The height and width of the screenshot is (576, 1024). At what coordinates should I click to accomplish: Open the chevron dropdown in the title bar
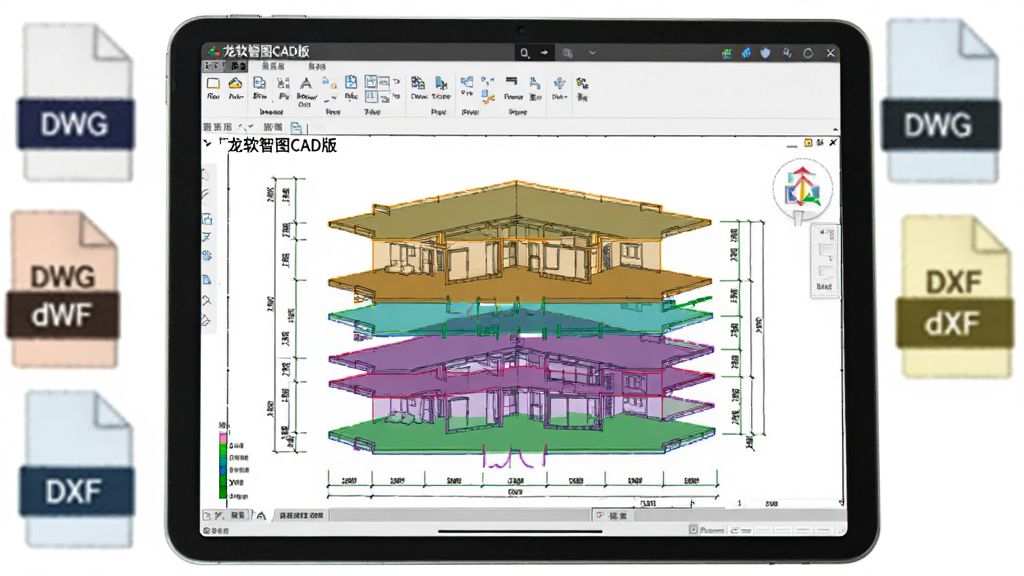click(592, 53)
